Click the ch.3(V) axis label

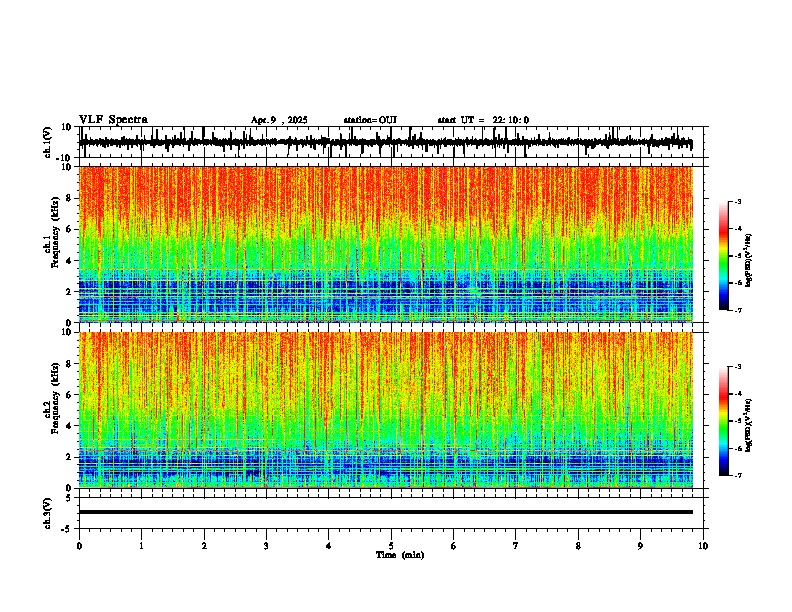click(x=47, y=513)
